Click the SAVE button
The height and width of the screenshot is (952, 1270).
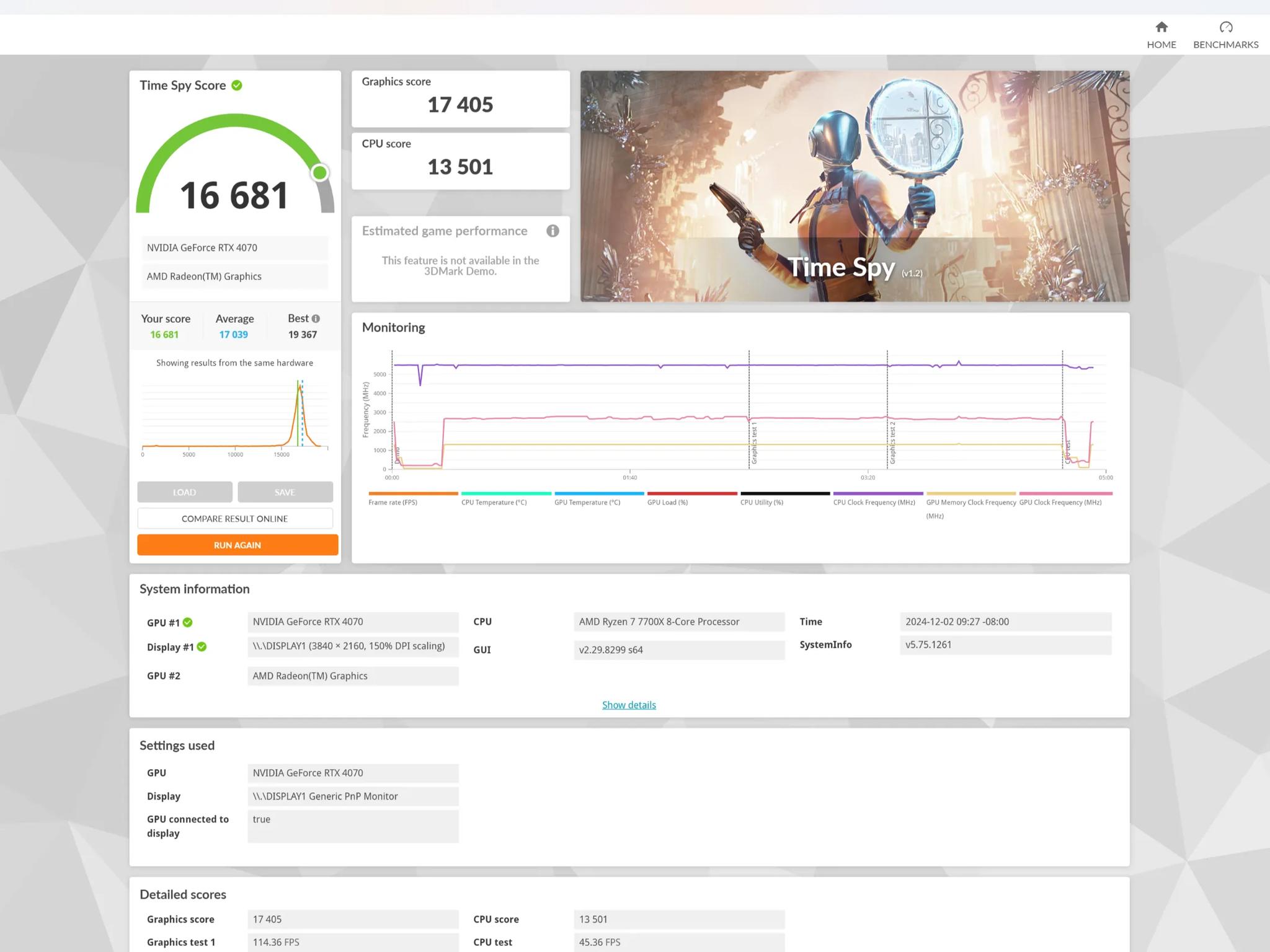click(285, 492)
